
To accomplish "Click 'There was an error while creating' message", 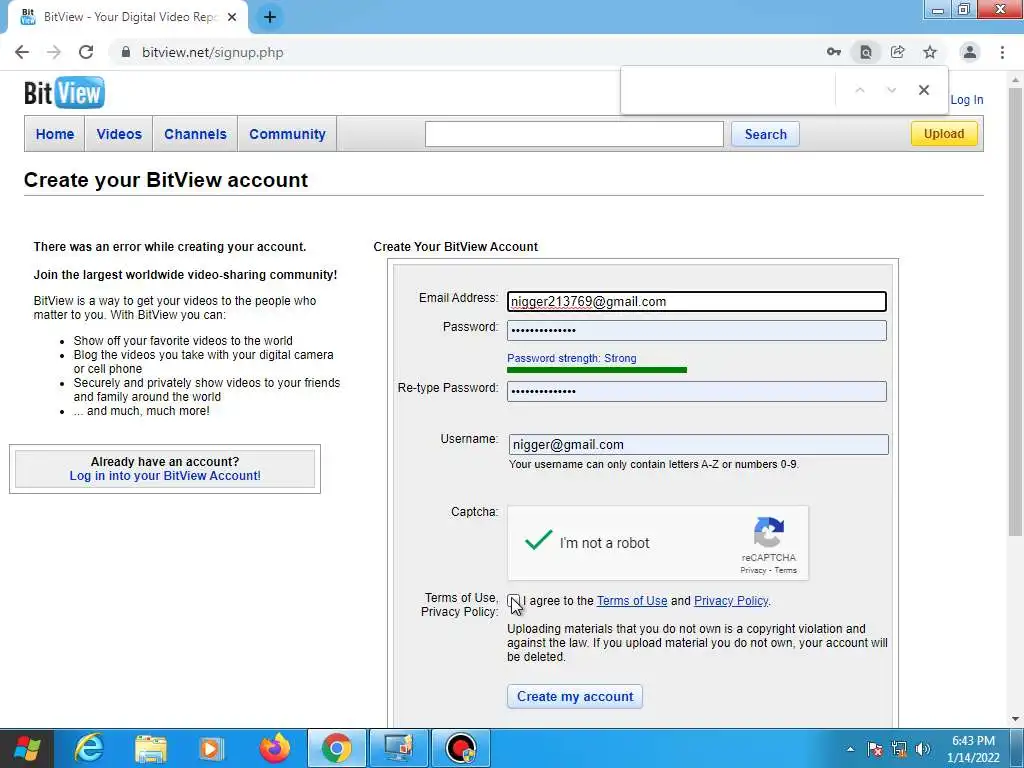I will click(170, 247).
